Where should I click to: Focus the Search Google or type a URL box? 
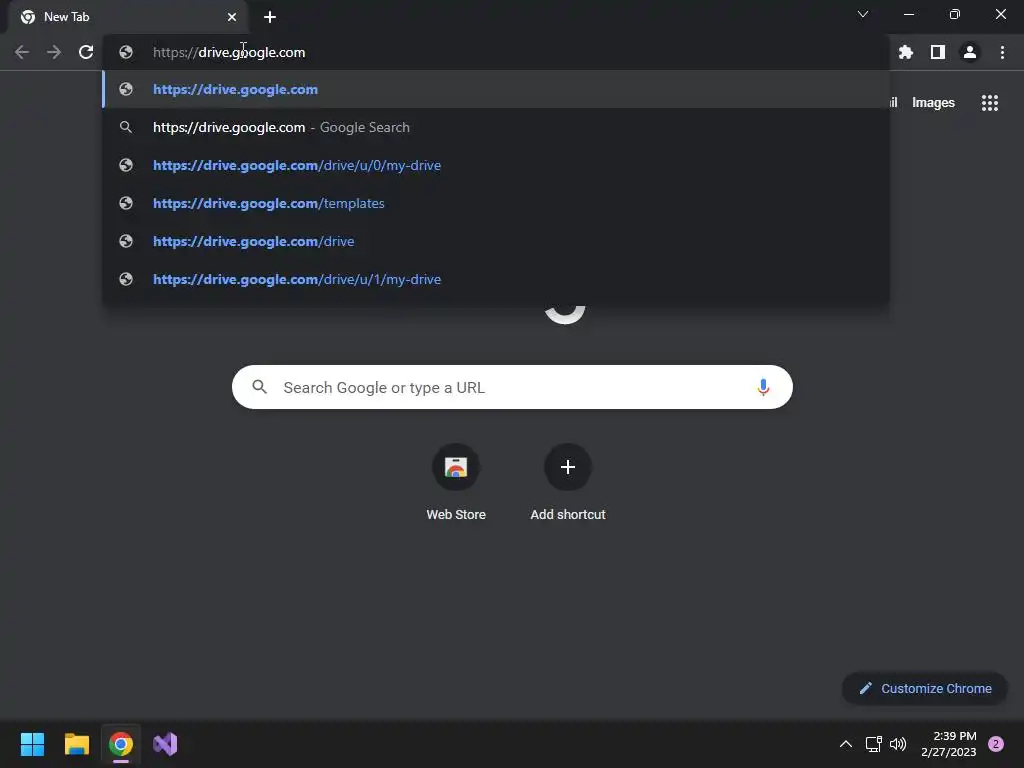coord(512,387)
